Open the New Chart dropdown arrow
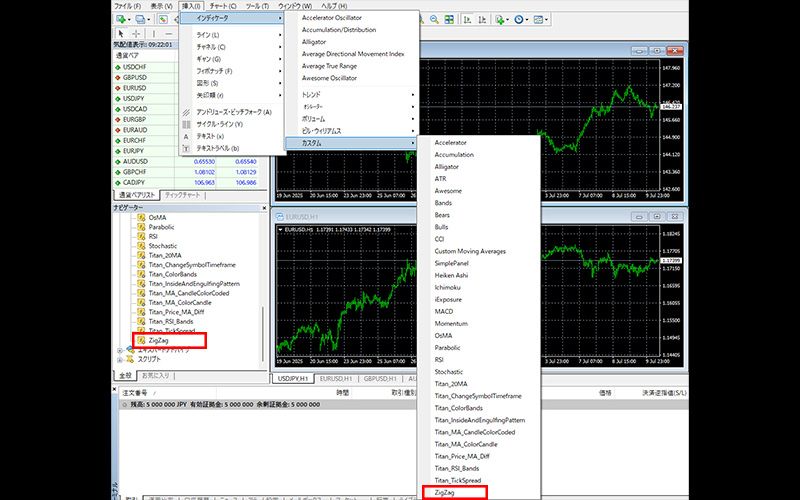Image resolution: width=800 pixels, height=500 pixels. tap(129, 20)
